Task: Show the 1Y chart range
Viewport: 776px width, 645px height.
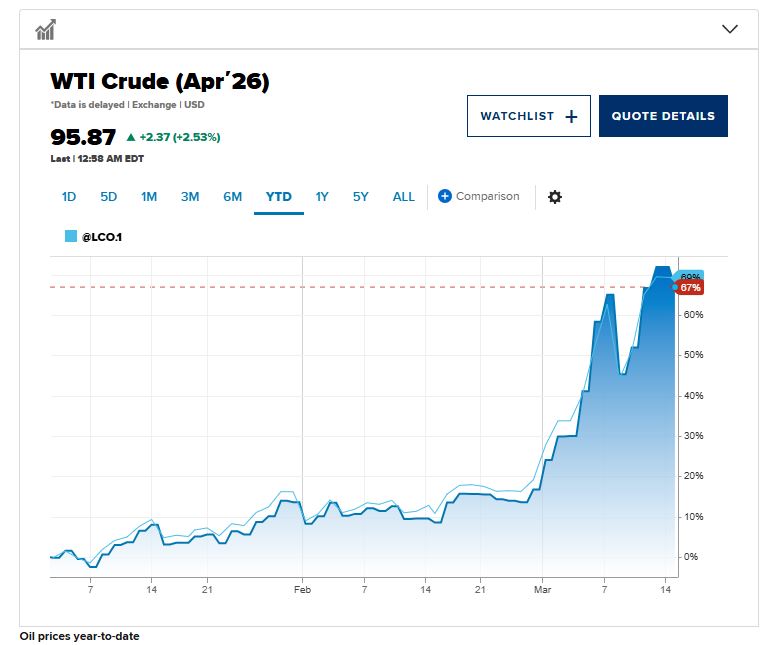Action: pyautogui.click(x=322, y=197)
